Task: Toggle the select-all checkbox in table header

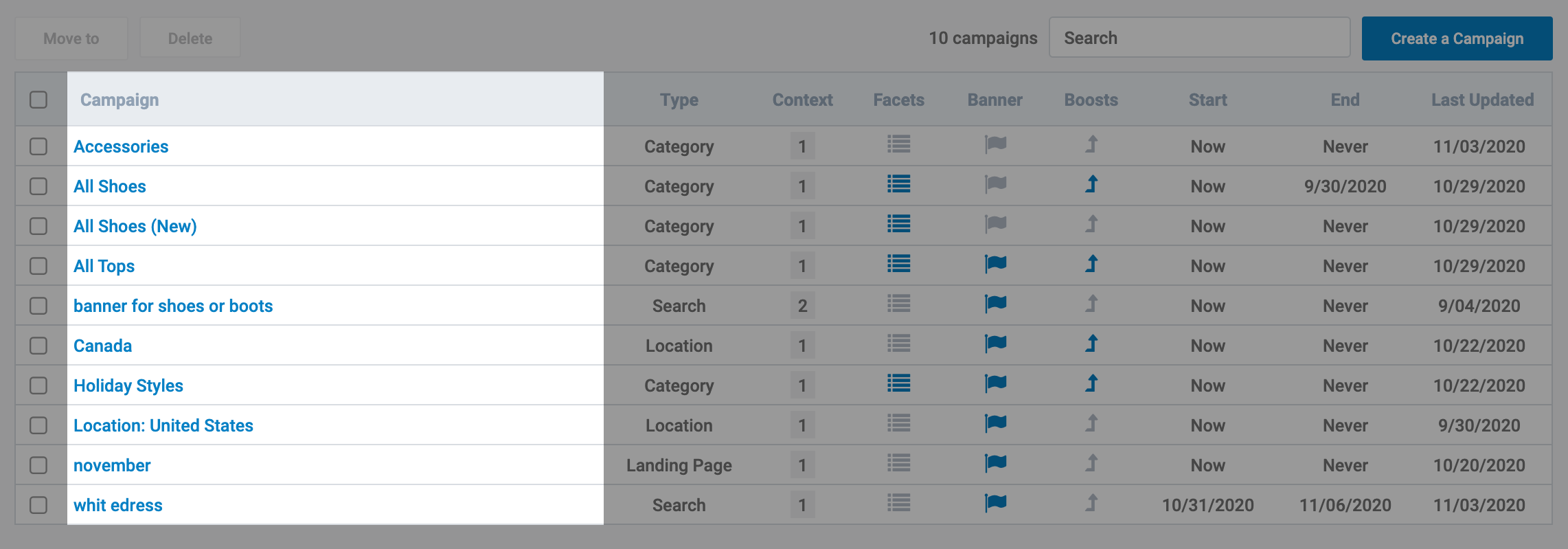Action: [38, 100]
